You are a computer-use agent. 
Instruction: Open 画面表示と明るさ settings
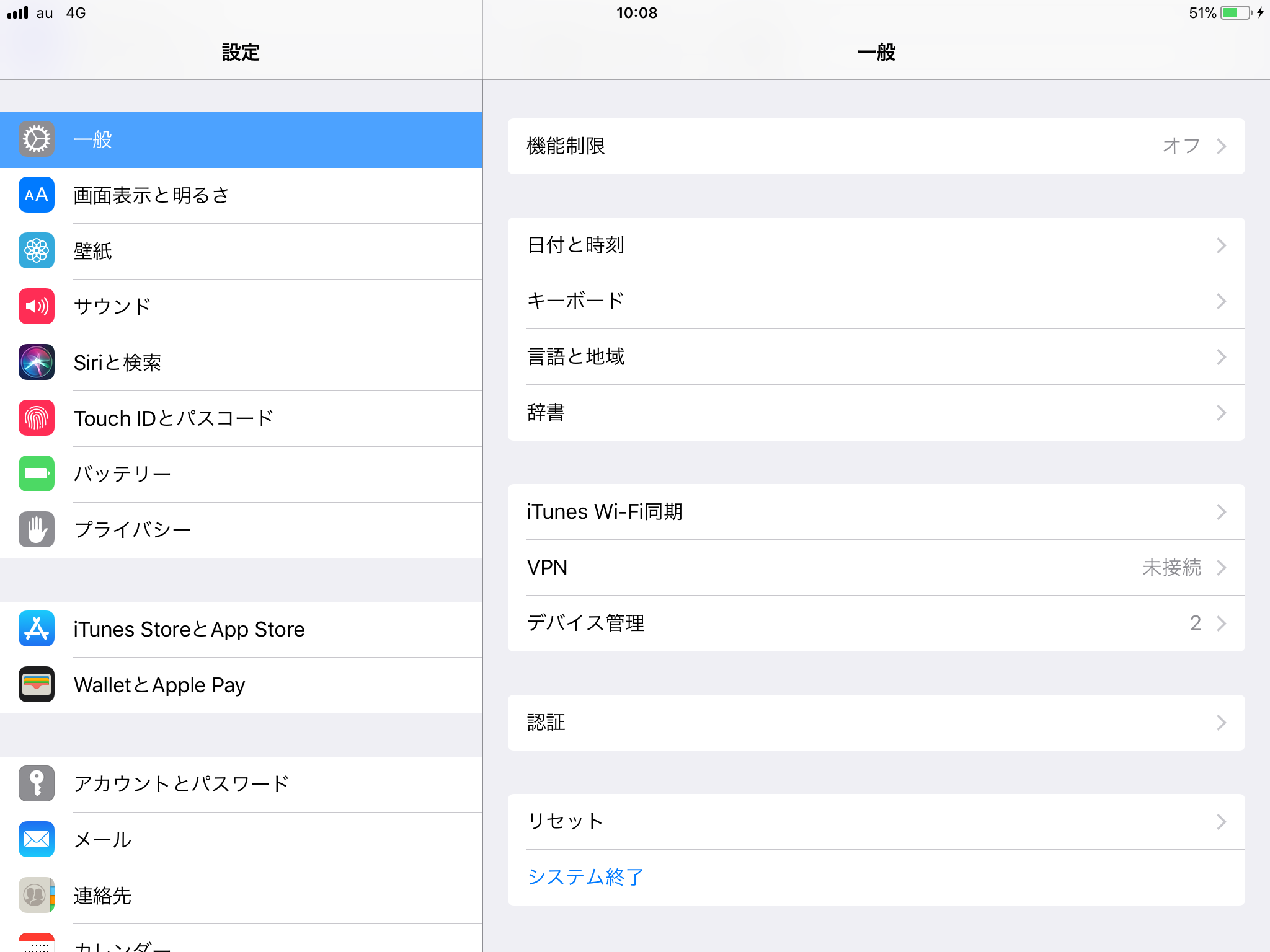tap(241, 195)
